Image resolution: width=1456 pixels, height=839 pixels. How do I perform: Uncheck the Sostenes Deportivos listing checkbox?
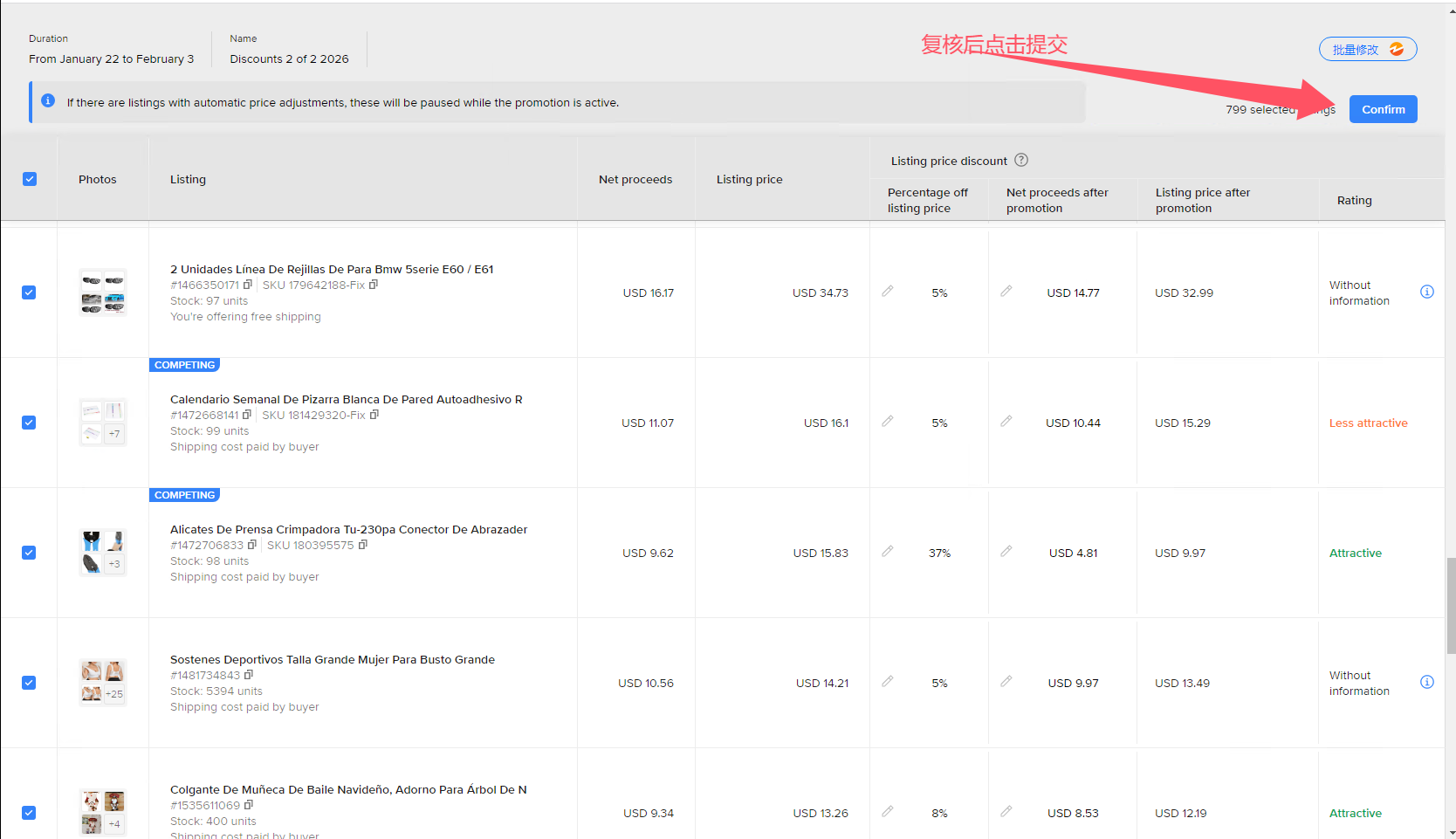29,683
